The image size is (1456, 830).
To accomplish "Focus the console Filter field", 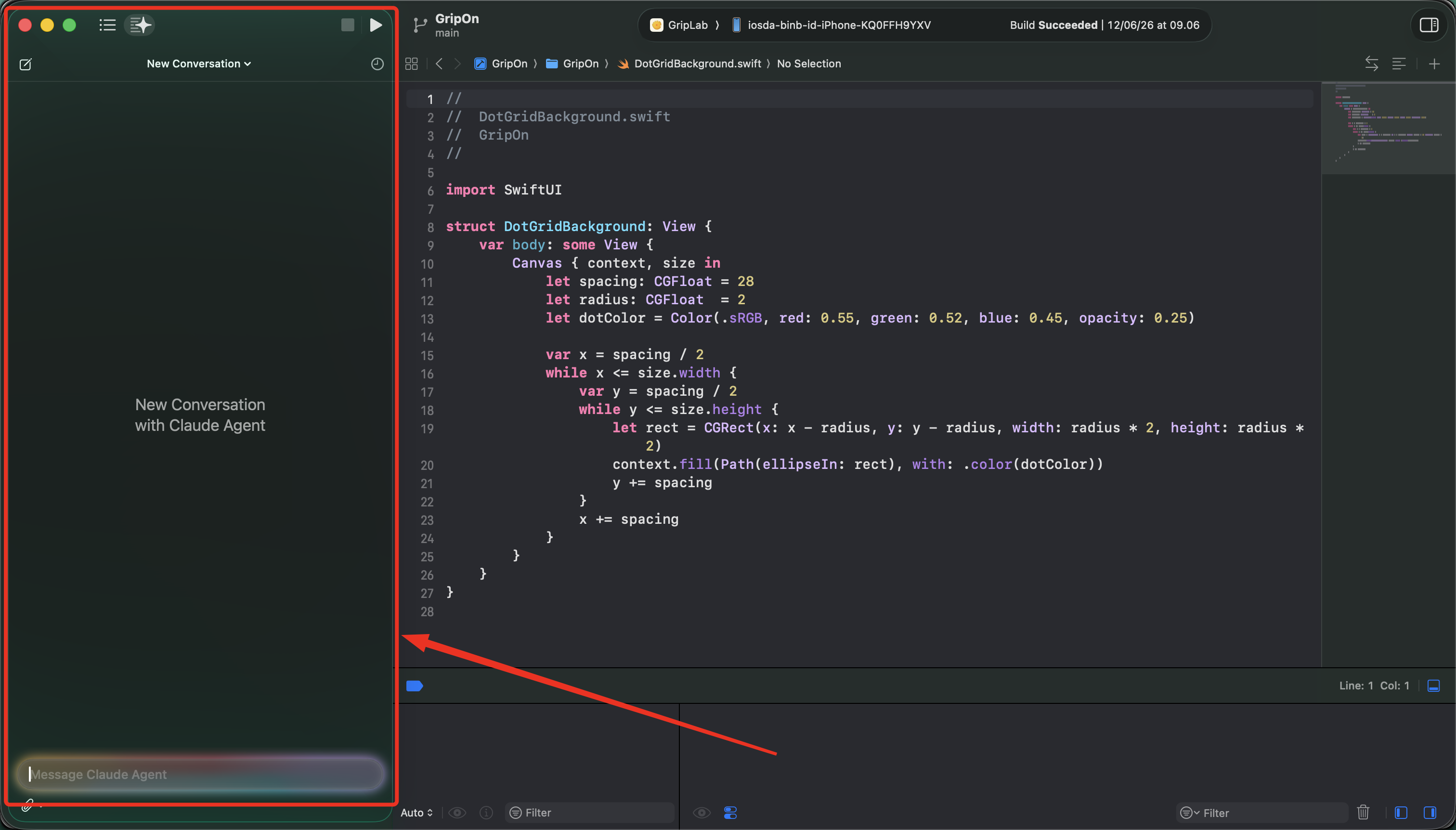I will [1263, 813].
